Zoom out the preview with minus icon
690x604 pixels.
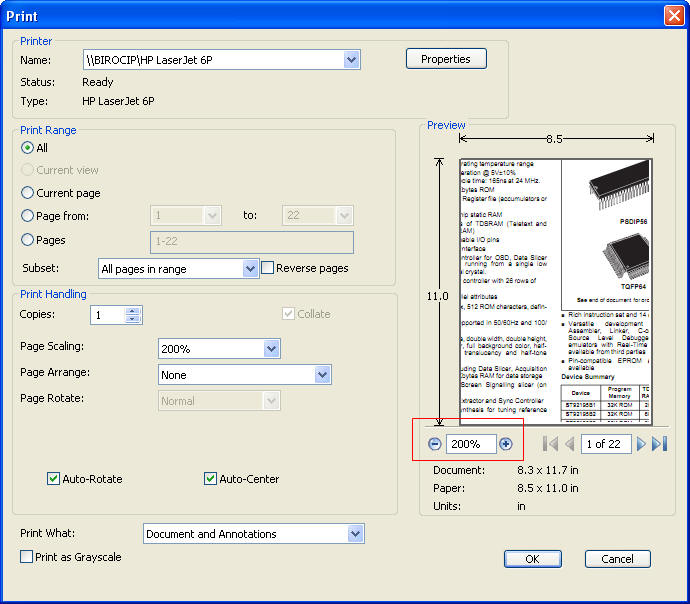(434, 444)
